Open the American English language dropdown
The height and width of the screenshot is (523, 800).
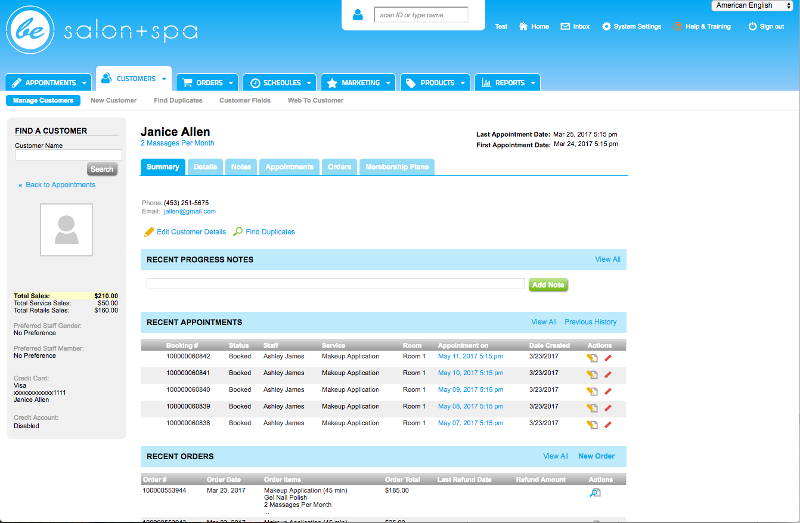[x=752, y=6]
